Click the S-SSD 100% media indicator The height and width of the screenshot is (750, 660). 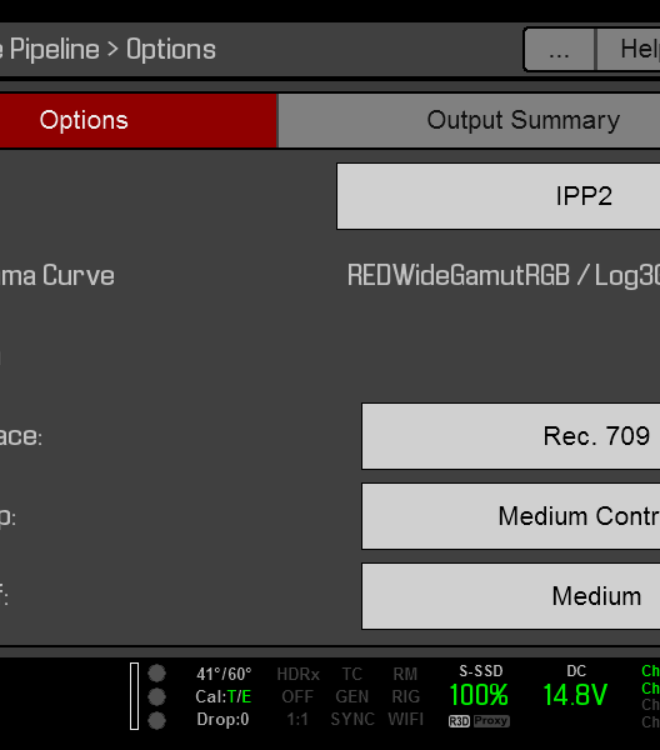480,685
